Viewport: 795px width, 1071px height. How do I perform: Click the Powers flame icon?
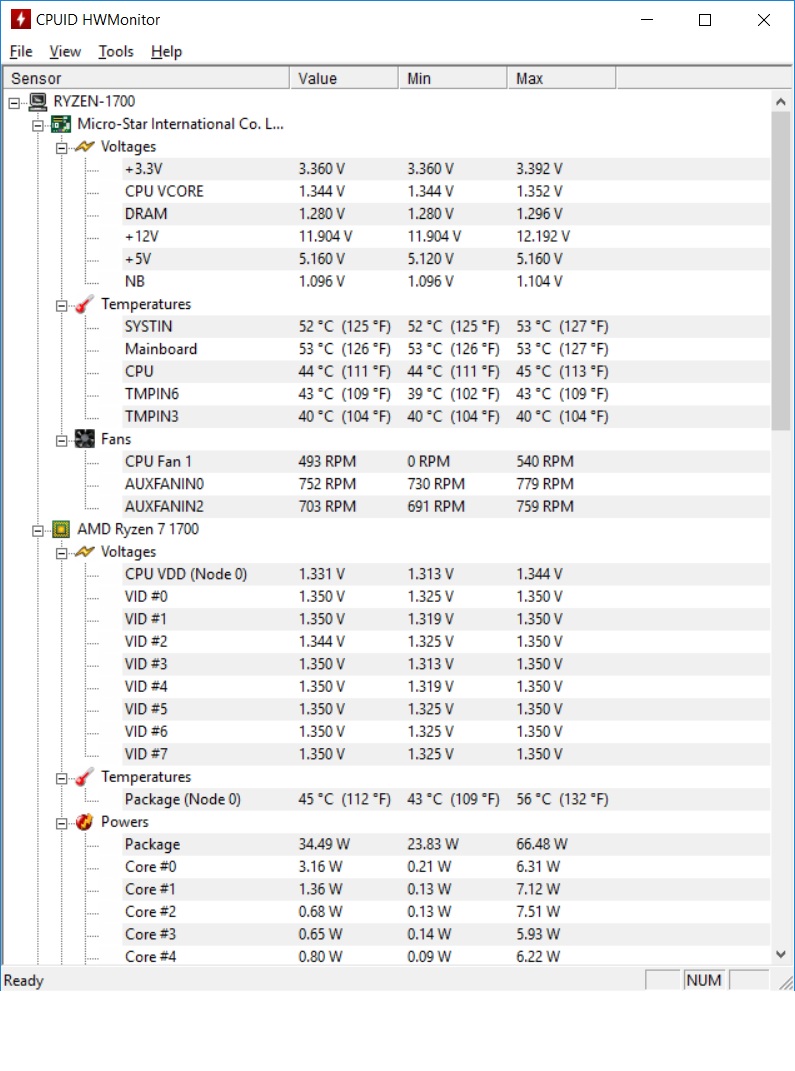(x=85, y=822)
